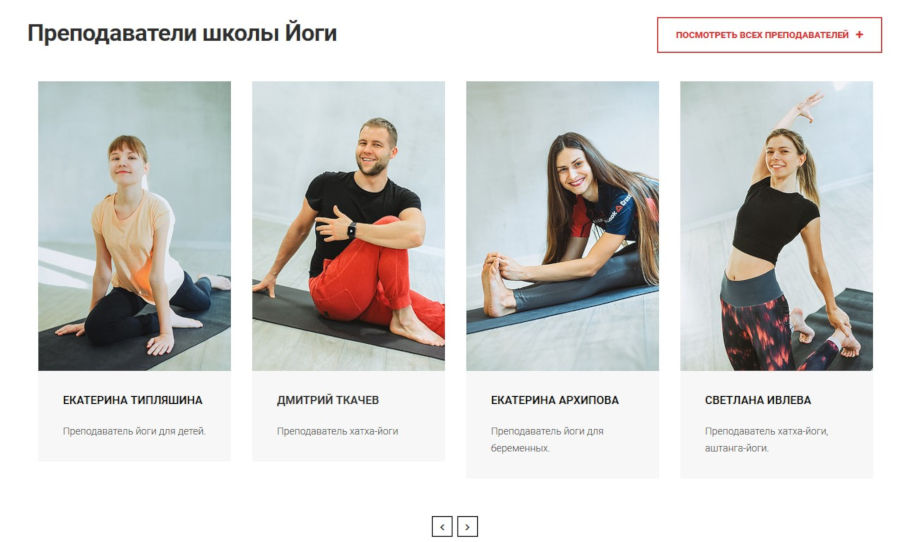Click the Екатерина Архипова teacher card footer
The height and width of the screenshot is (542, 900).
562,424
